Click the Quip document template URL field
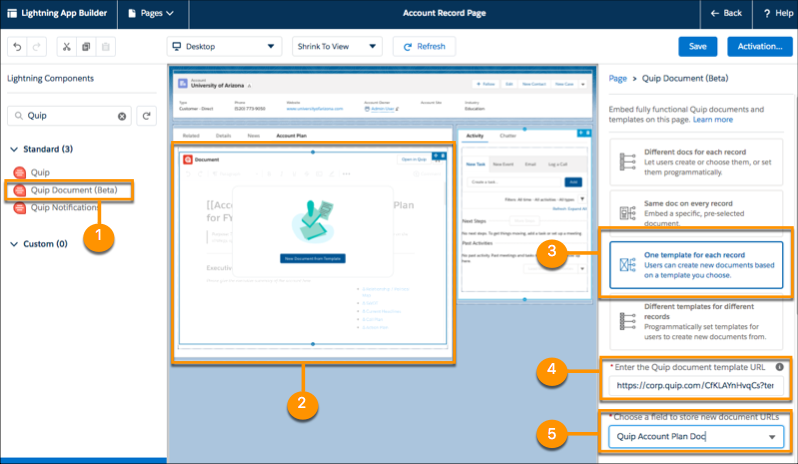 [695, 386]
